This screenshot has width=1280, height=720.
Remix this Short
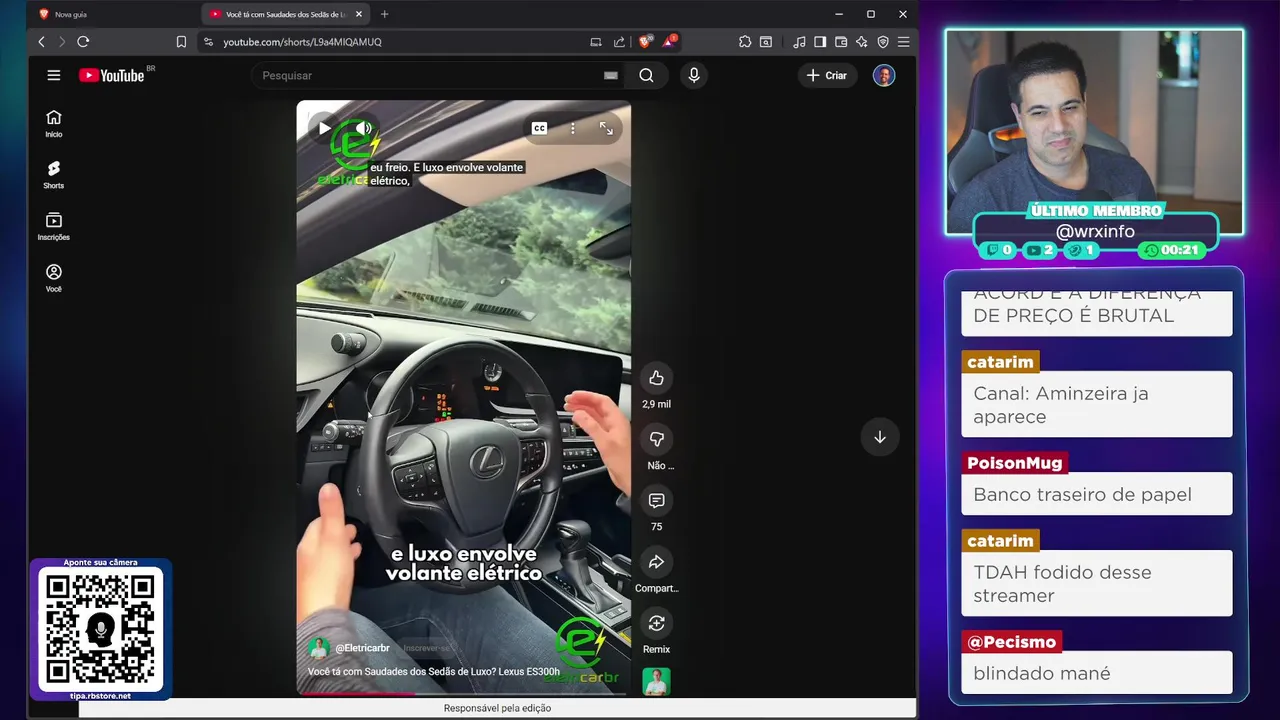tap(656, 623)
